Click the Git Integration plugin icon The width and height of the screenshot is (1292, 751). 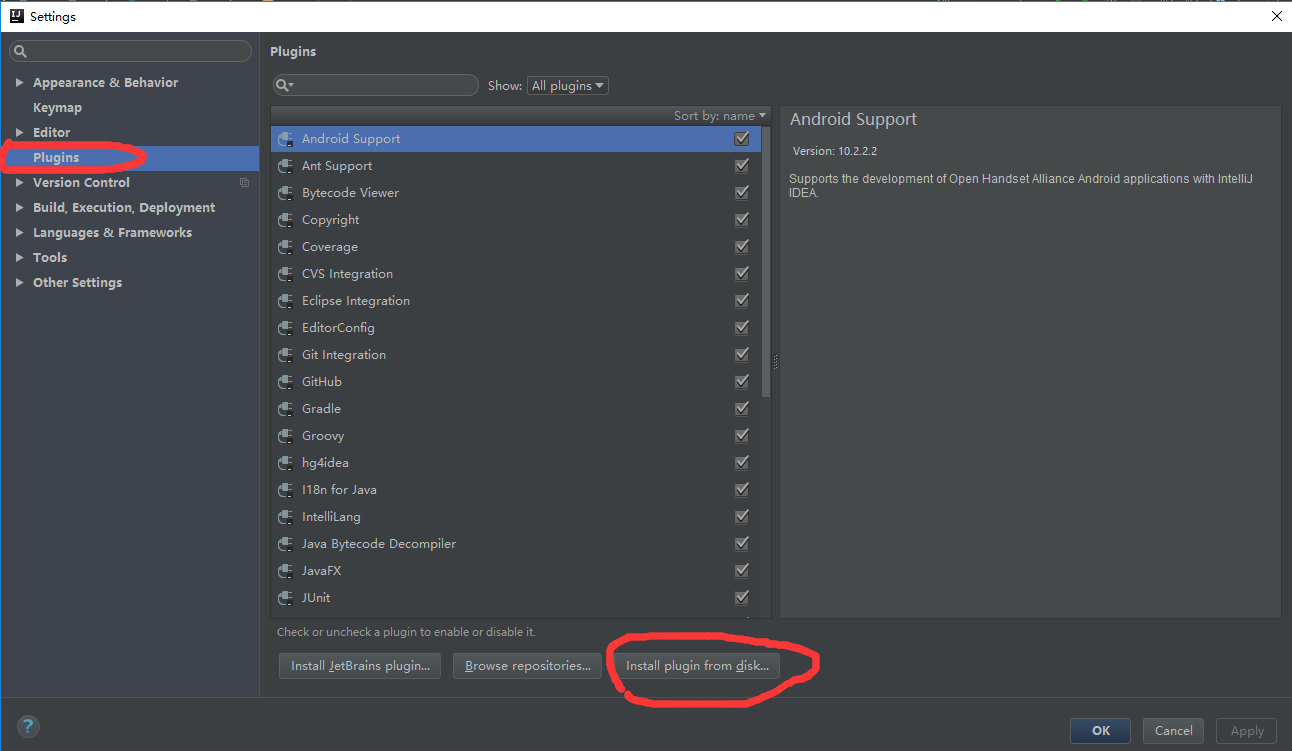pos(285,355)
